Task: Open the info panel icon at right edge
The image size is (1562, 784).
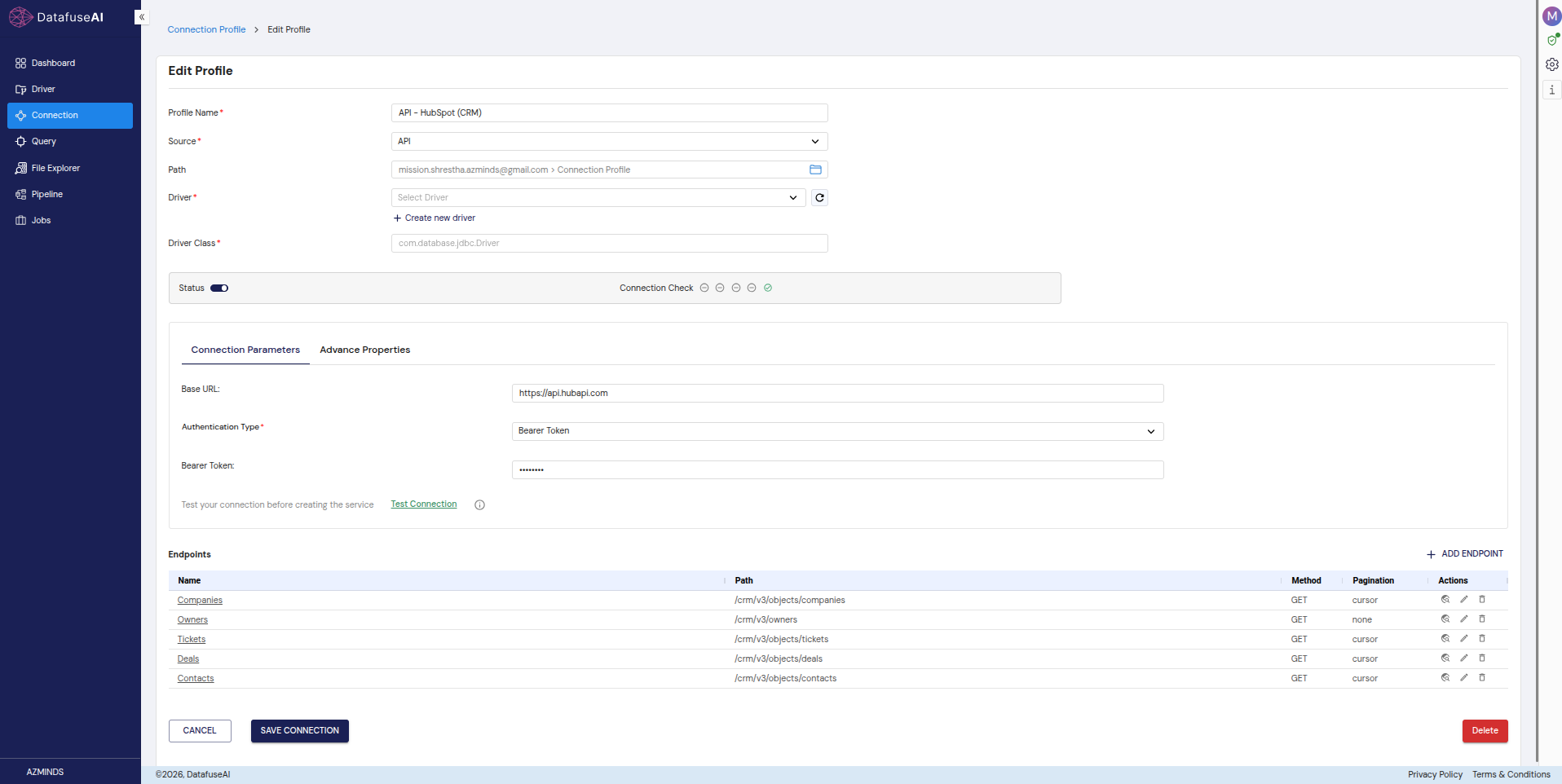Action: pos(1552,90)
